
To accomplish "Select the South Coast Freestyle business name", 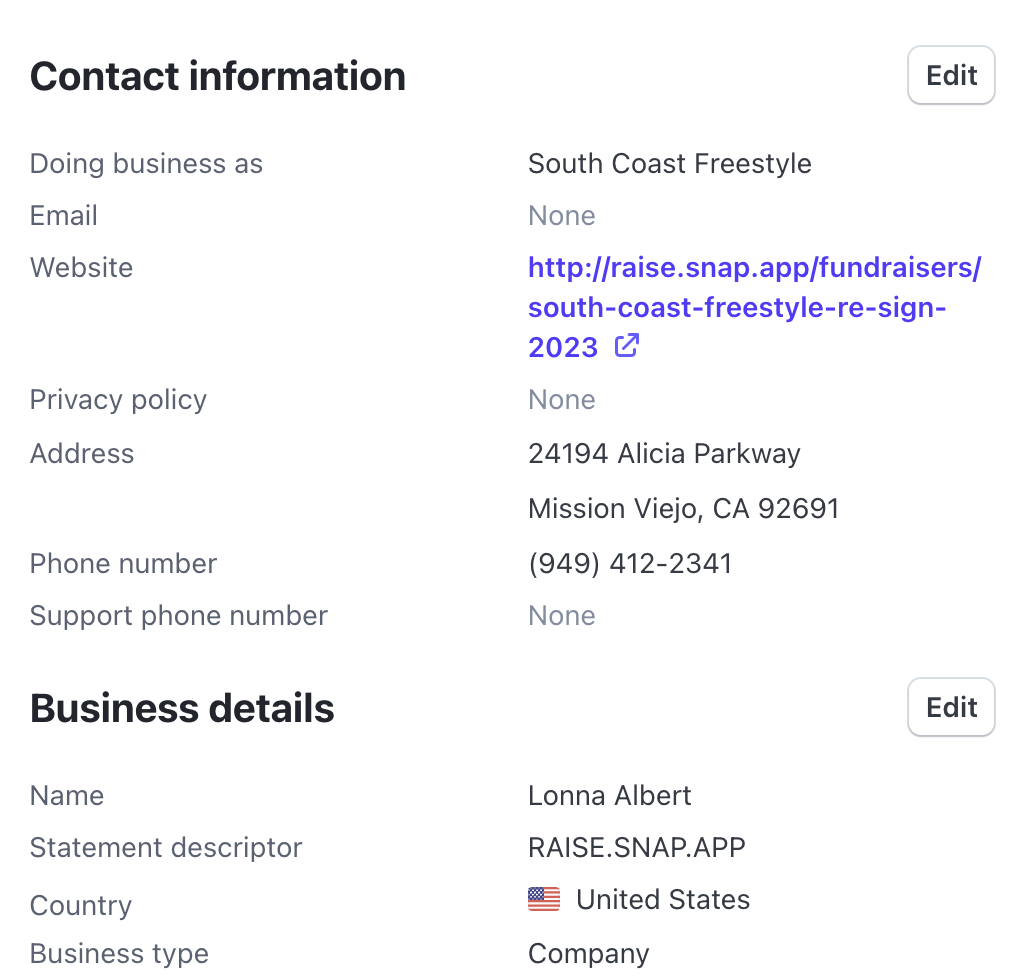I will coord(669,163).
